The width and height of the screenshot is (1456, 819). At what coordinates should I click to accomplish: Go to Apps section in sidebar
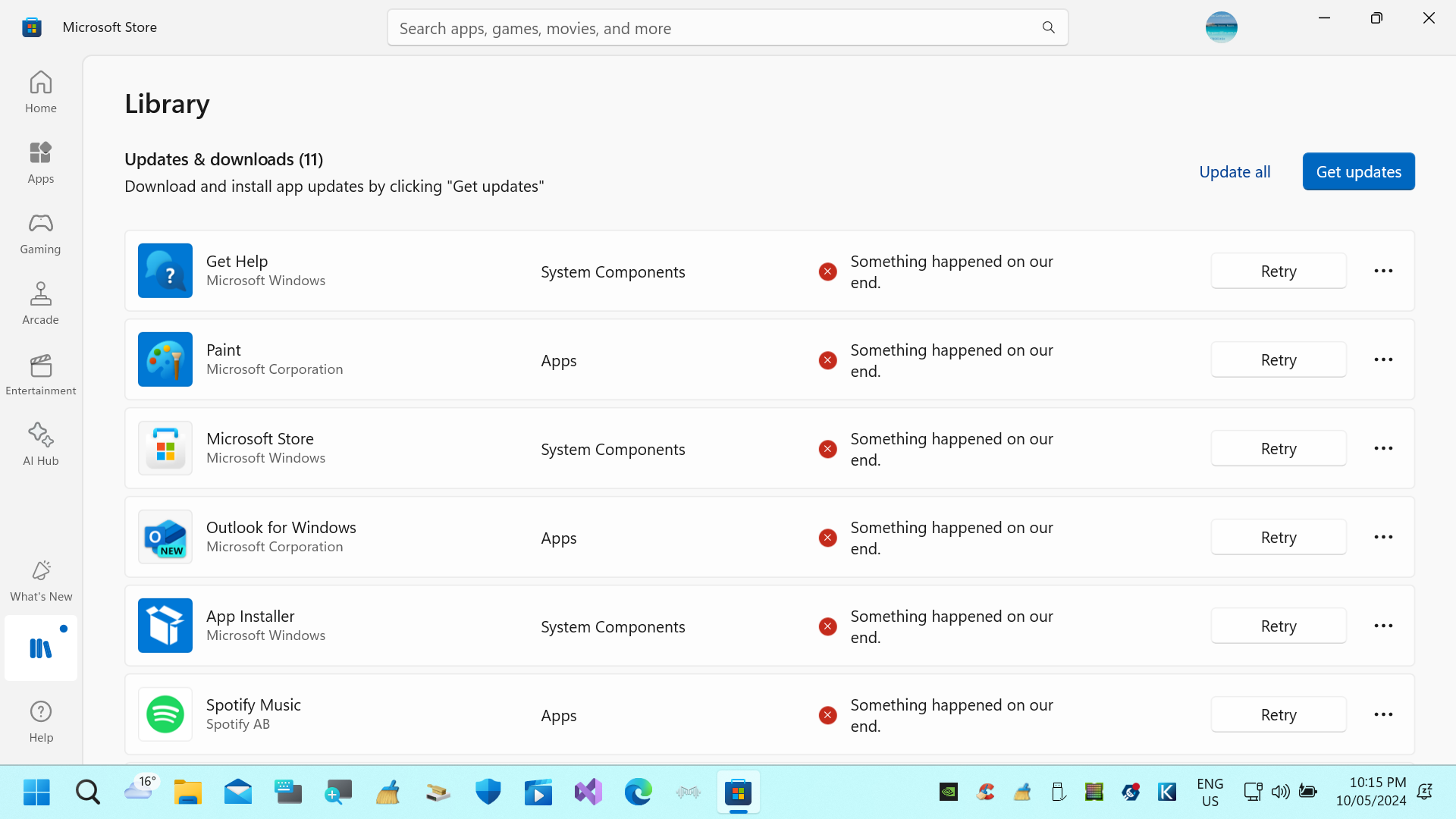pyautogui.click(x=41, y=162)
